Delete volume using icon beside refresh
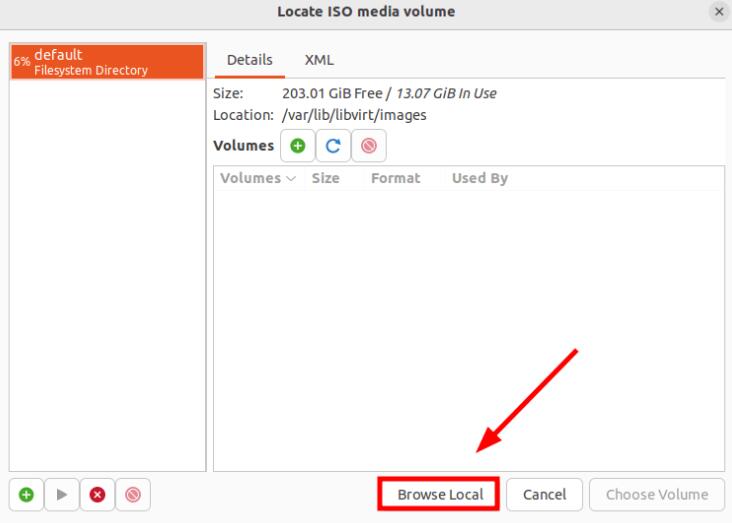 369,146
